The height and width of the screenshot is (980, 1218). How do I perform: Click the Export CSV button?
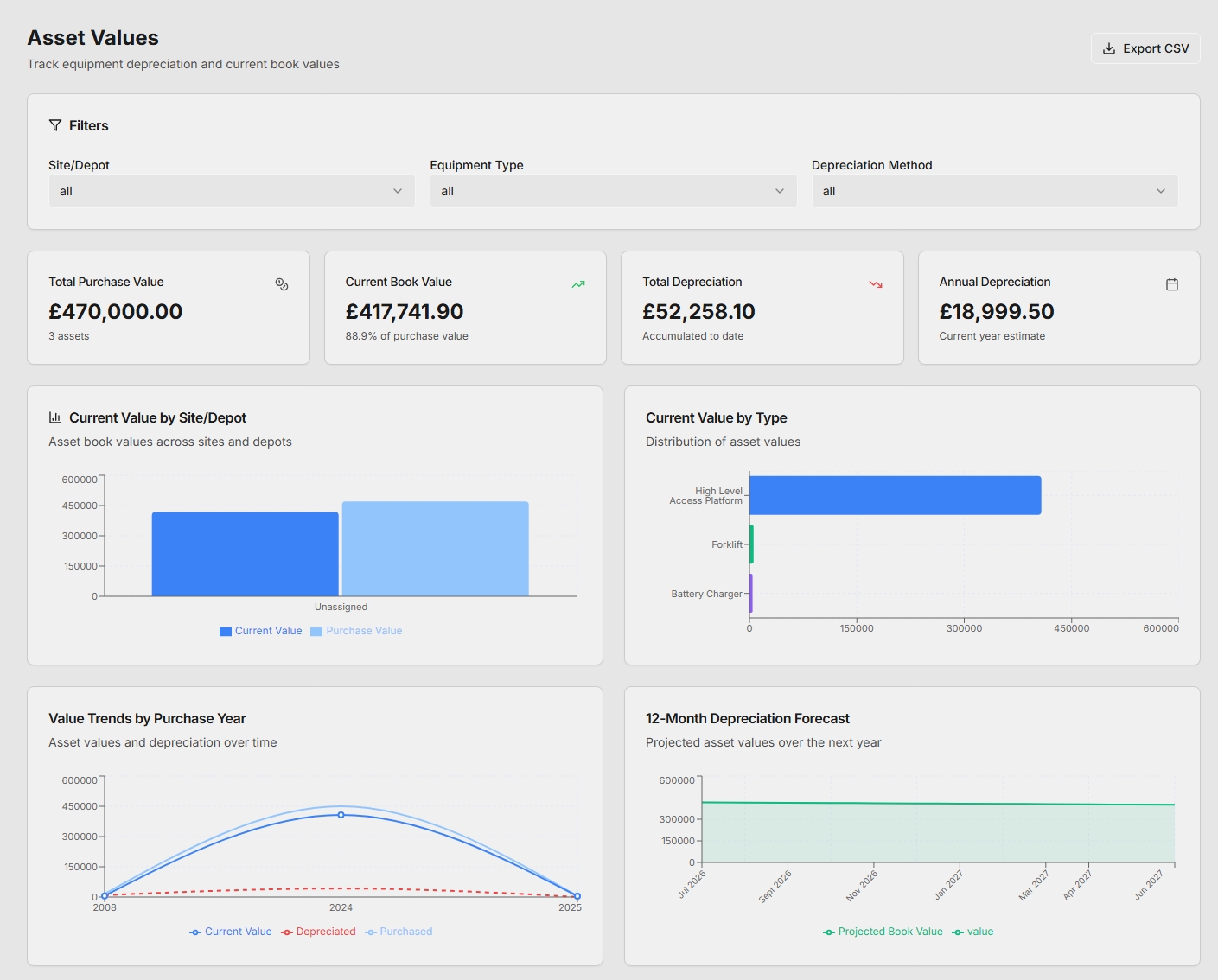1145,48
